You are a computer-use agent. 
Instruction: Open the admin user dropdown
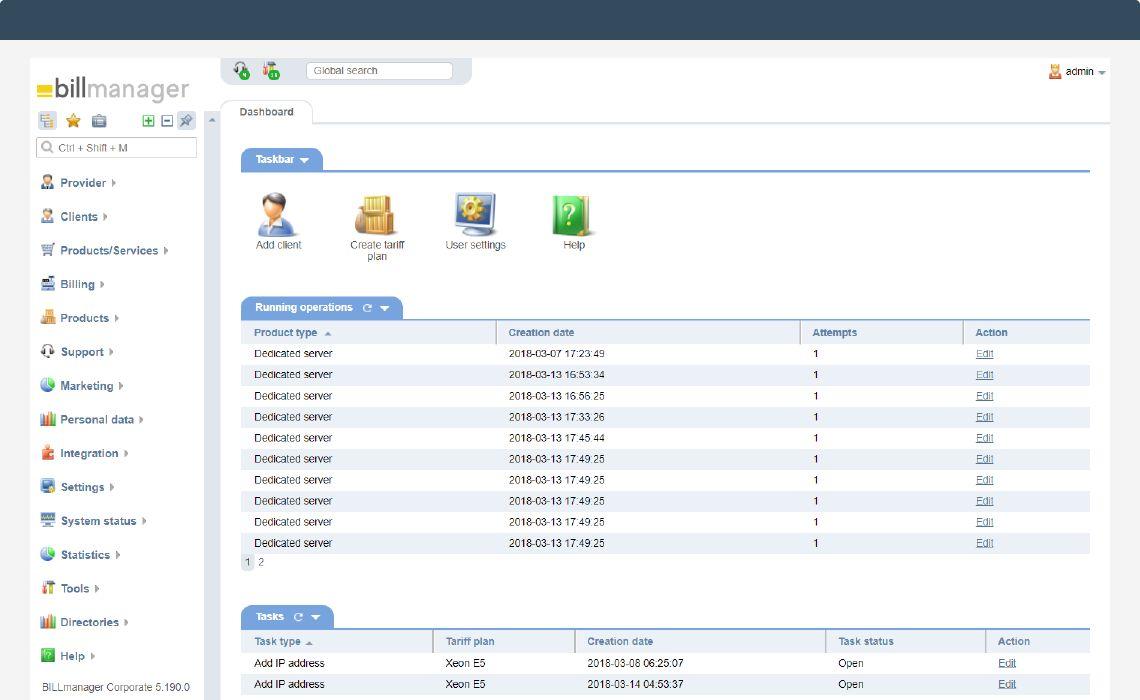click(1079, 72)
